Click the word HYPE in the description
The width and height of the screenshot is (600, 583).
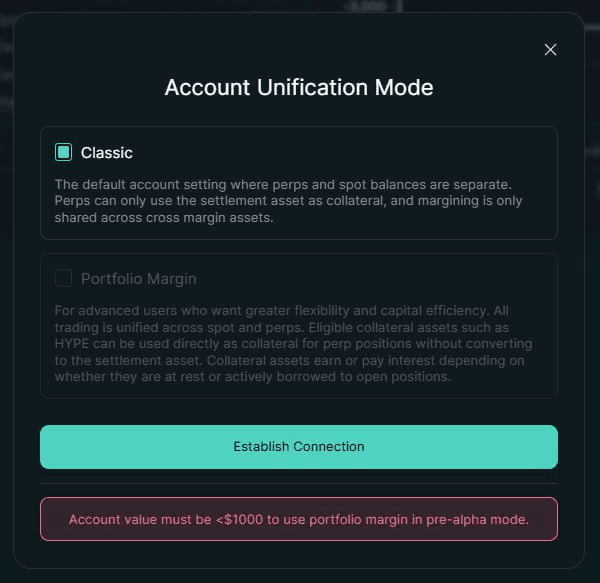[x=74, y=344]
